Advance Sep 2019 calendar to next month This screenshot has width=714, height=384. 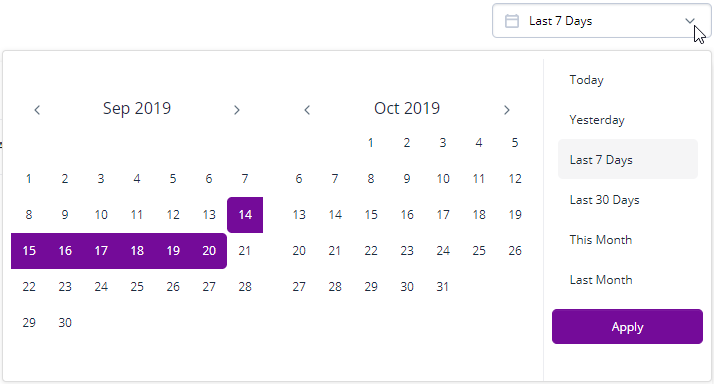point(236,110)
